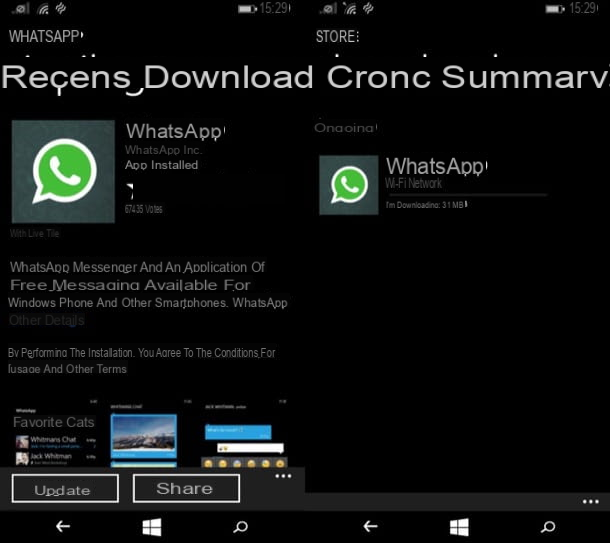Switch to the Cronc tab
The width and height of the screenshot is (610, 543).
click(x=379, y=77)
